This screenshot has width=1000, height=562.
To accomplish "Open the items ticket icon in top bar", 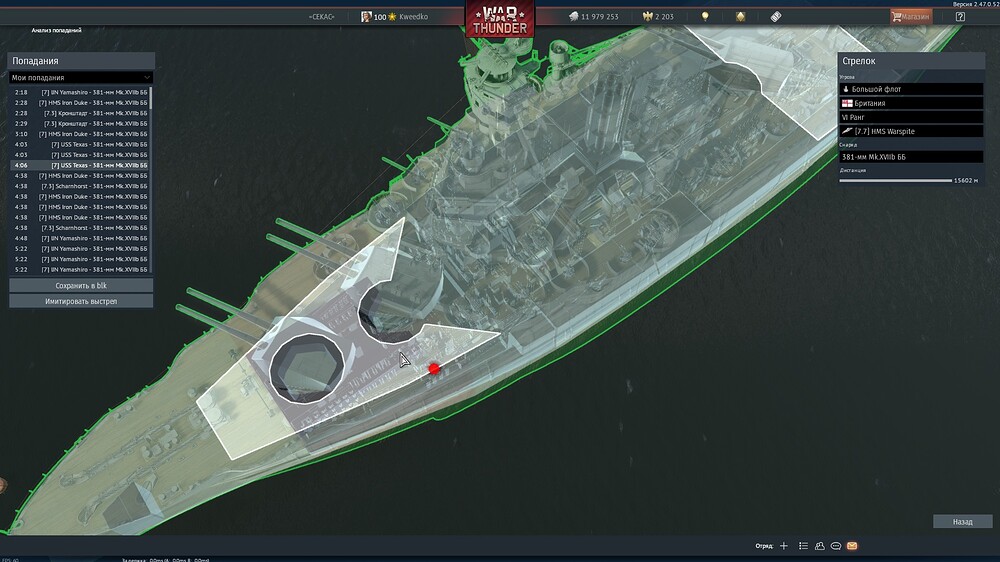I will pos(776,17).
